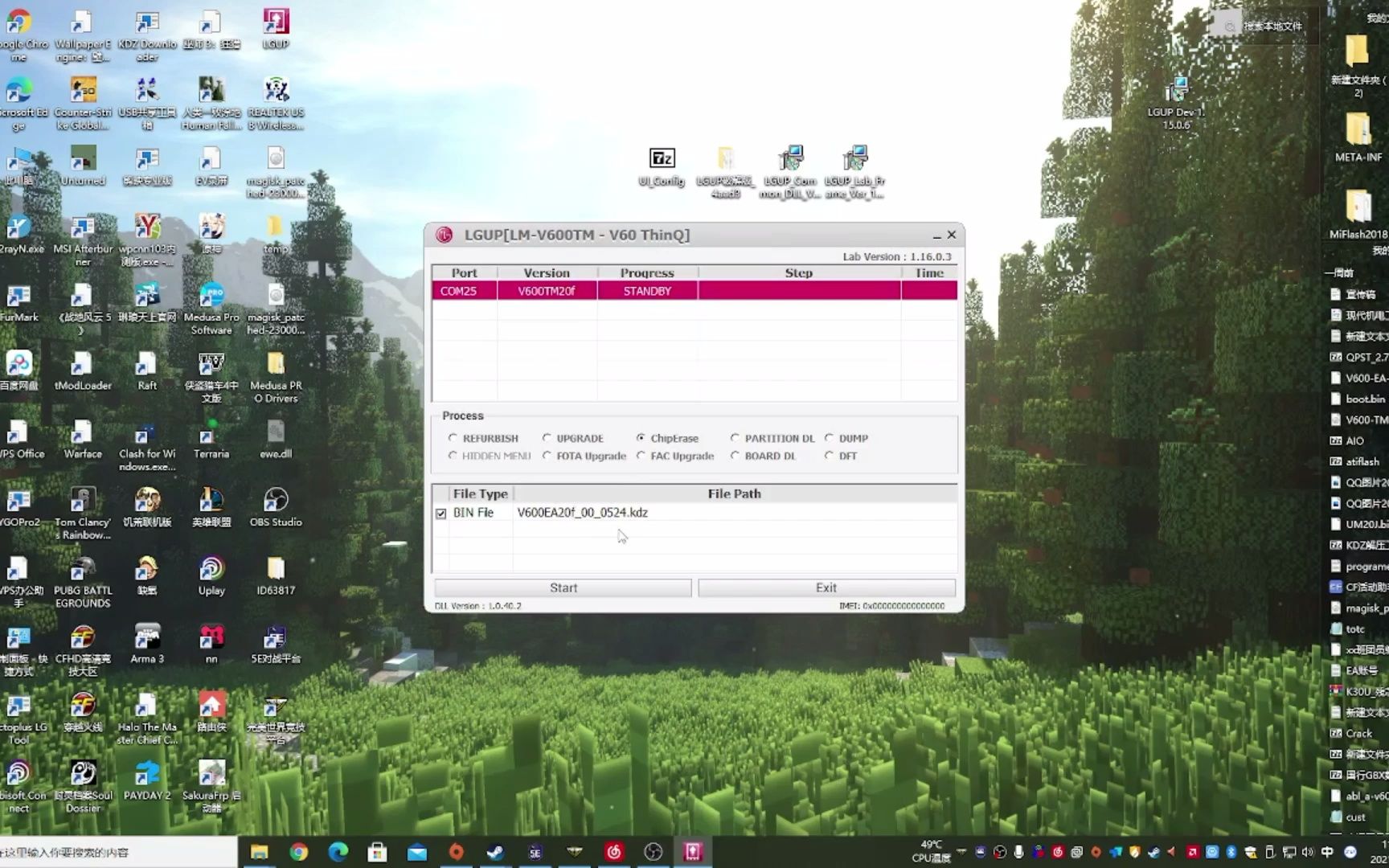Open Chrome from the taskbar
This screenshot has height=868, width=1389.
[x=298, y=852]
